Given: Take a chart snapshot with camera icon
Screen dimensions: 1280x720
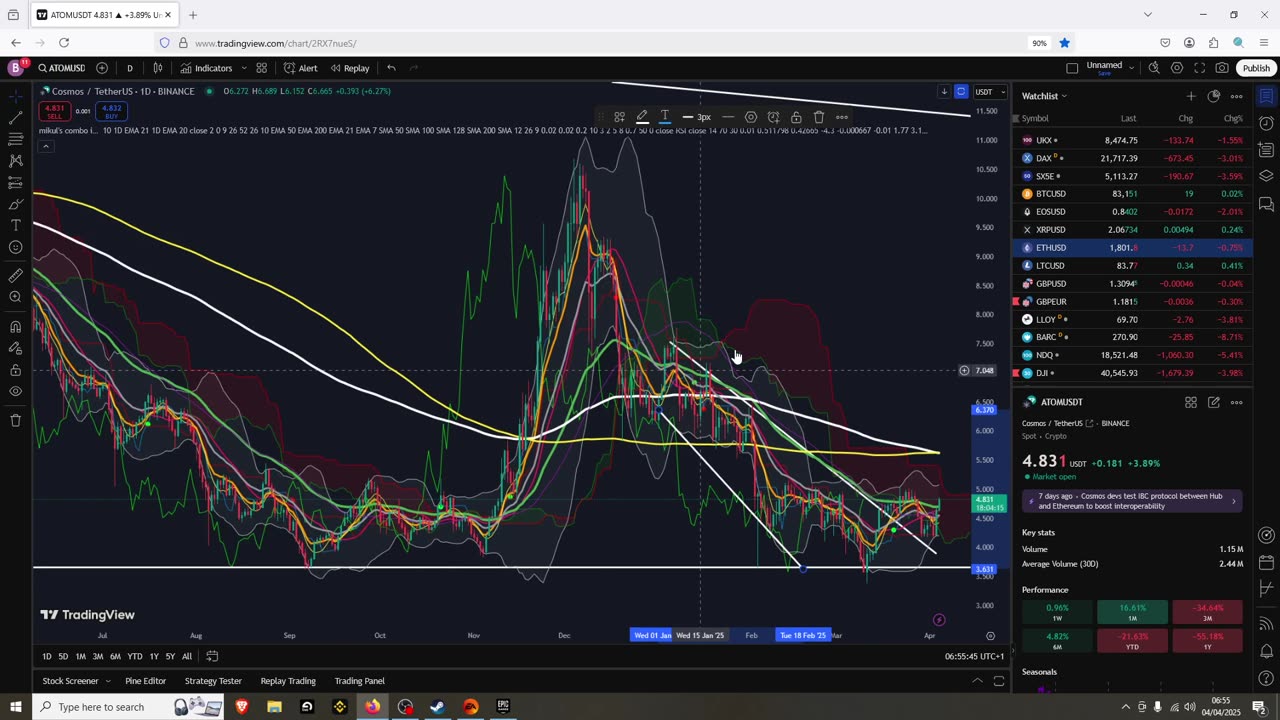Looking at the screenshot, I should [x=1222, y=68].
